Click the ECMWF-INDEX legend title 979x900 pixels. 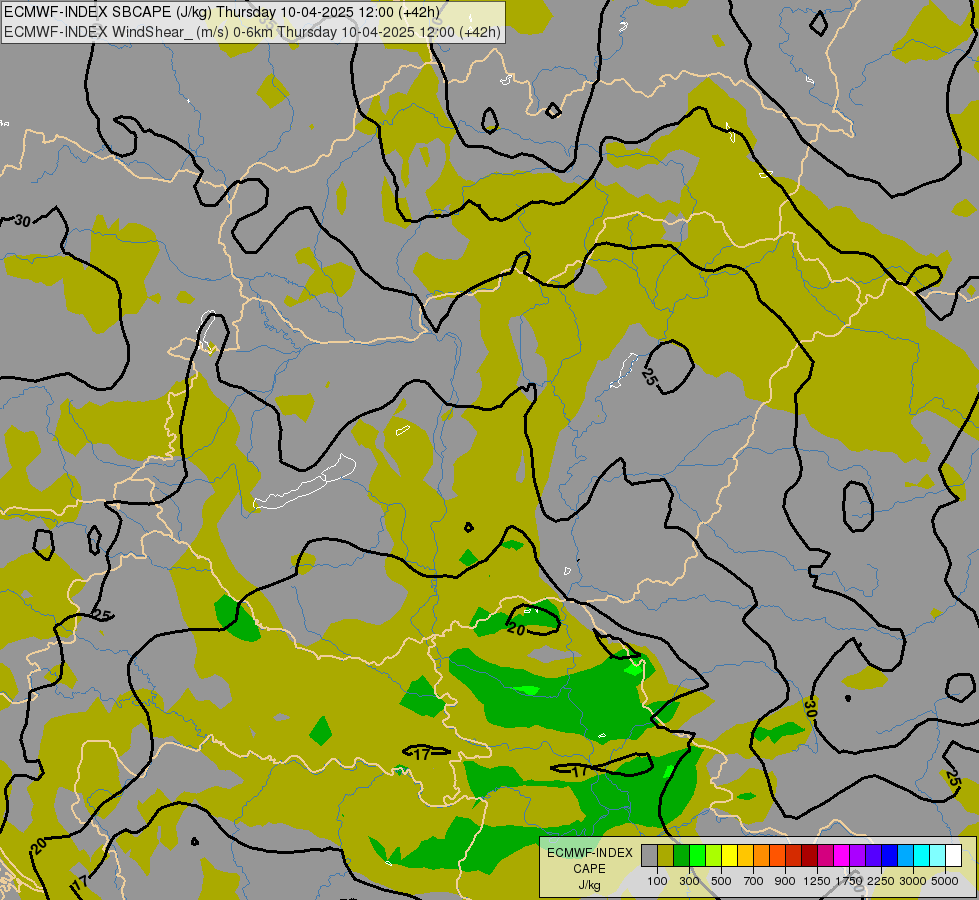click(x=589, y=853)
